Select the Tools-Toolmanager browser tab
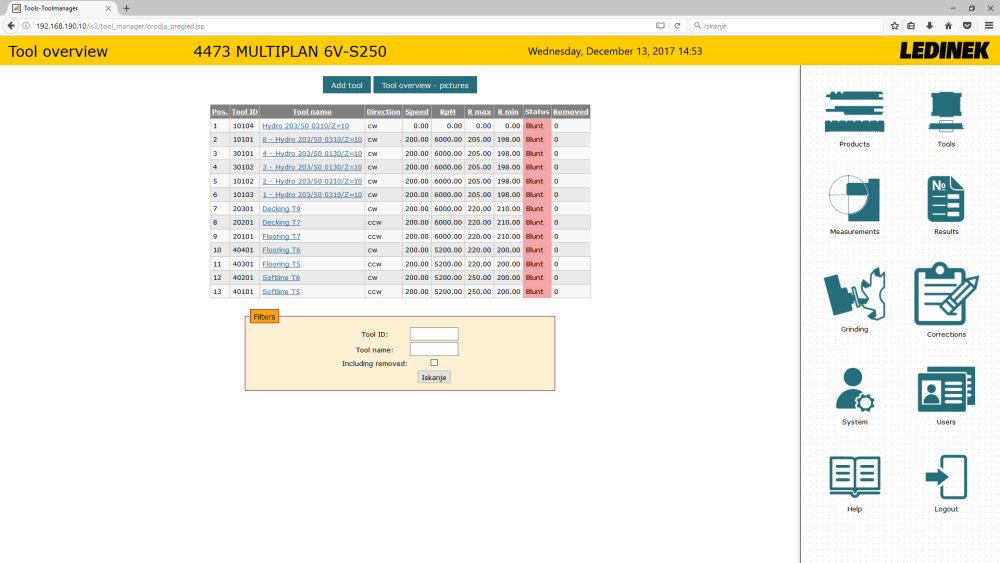Viewport: 1000px width, 563px height. 61,8
